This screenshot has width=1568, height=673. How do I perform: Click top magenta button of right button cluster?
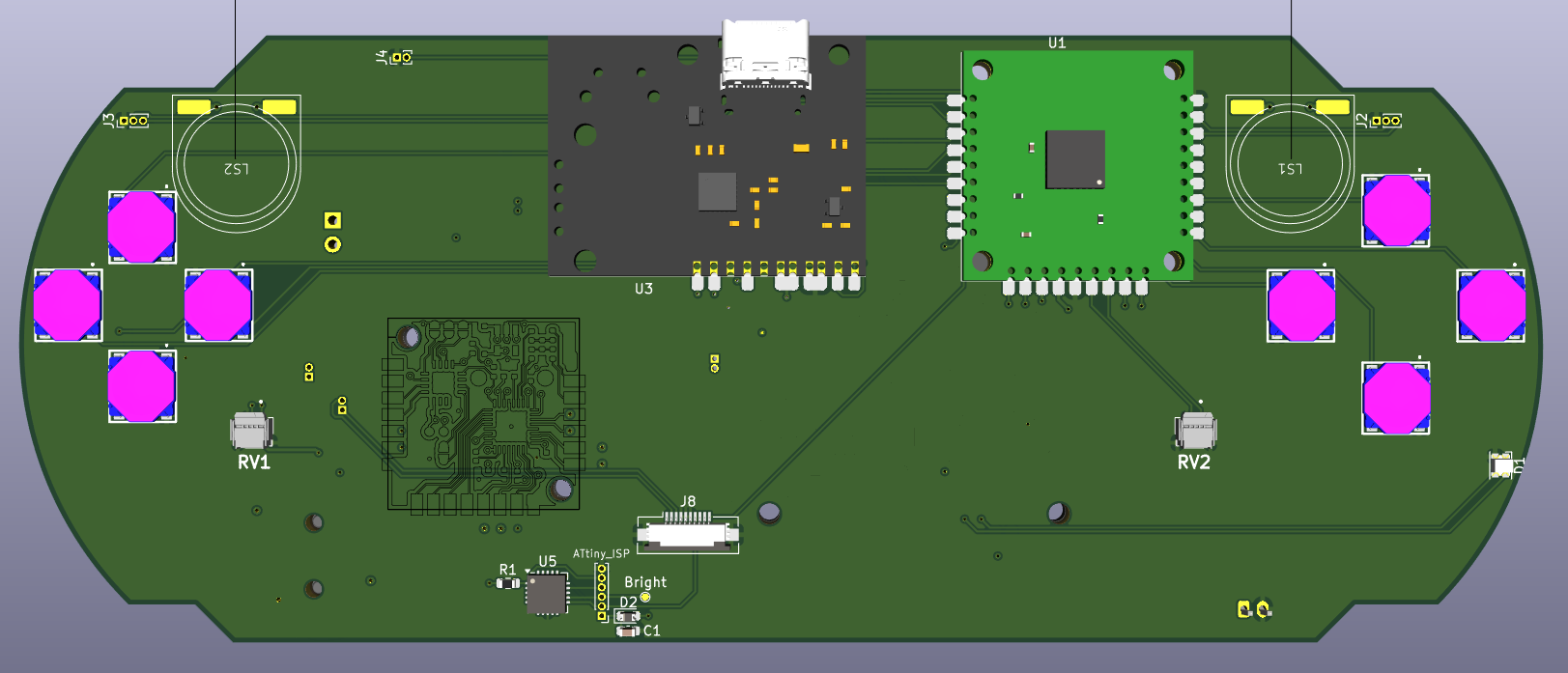pos(1396,210)
